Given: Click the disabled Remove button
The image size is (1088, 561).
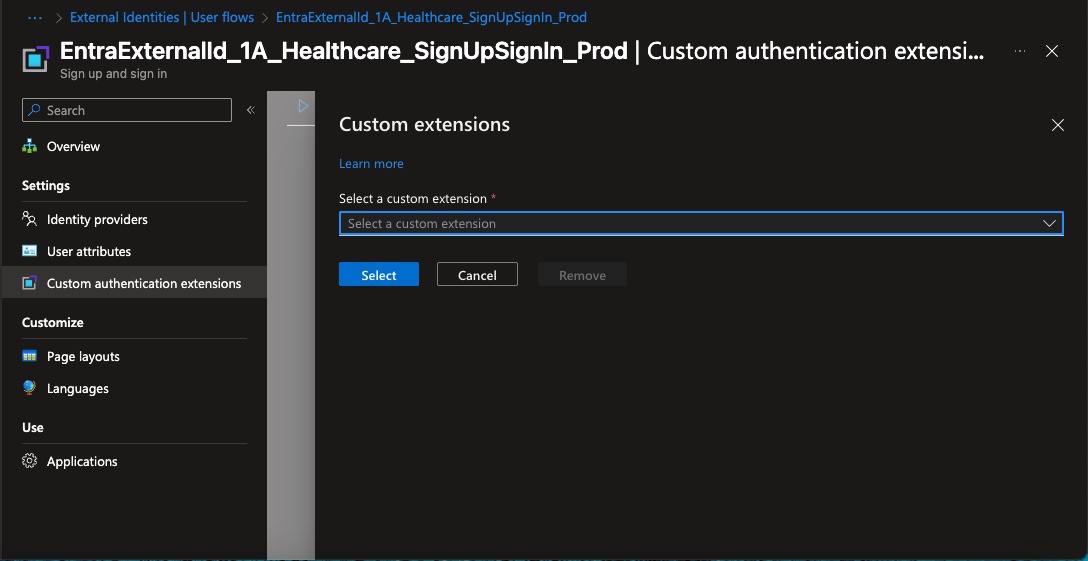Looking at the screenshot, I should 582,274.
